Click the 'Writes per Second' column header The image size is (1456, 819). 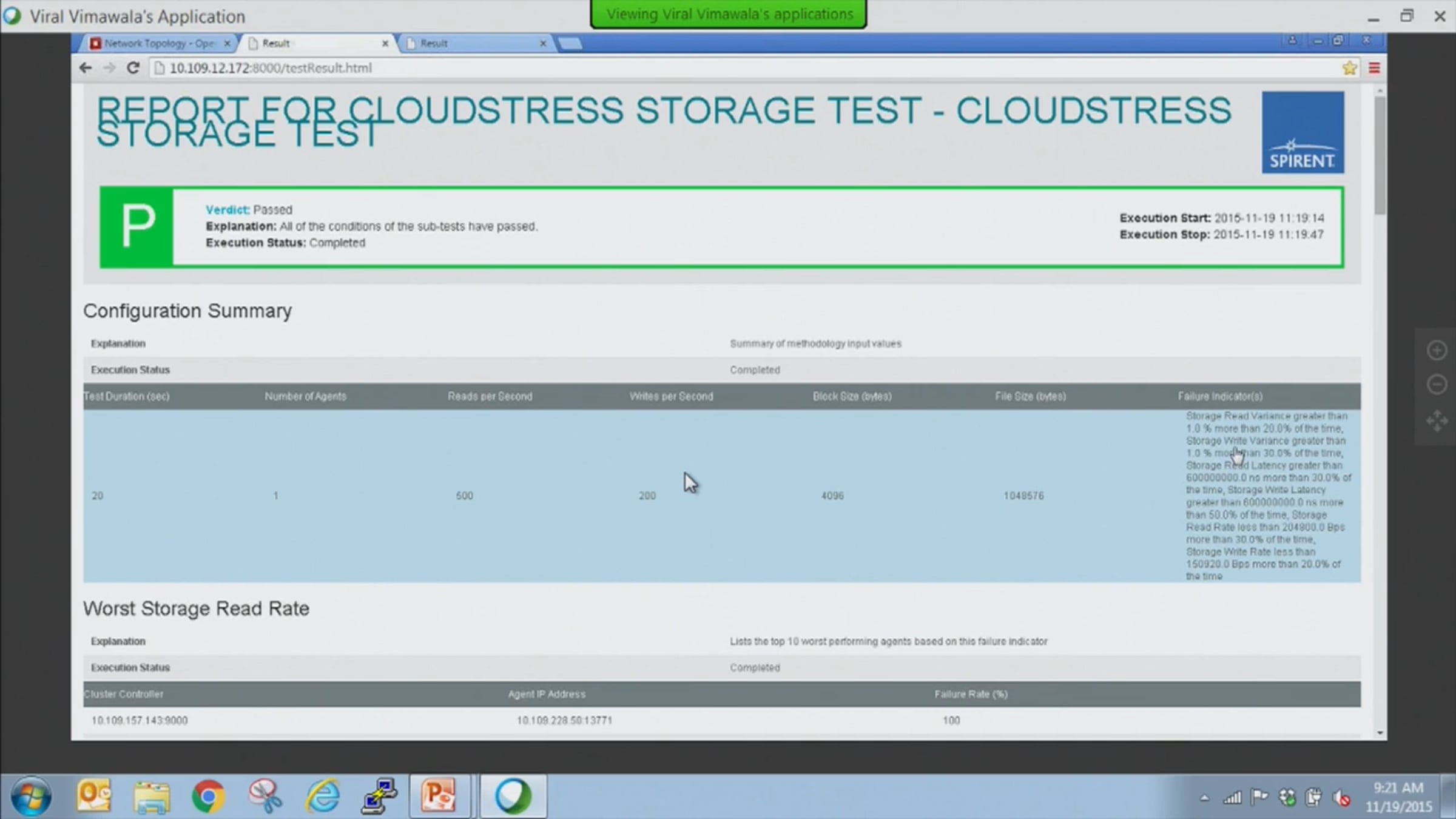pos(671,396)
